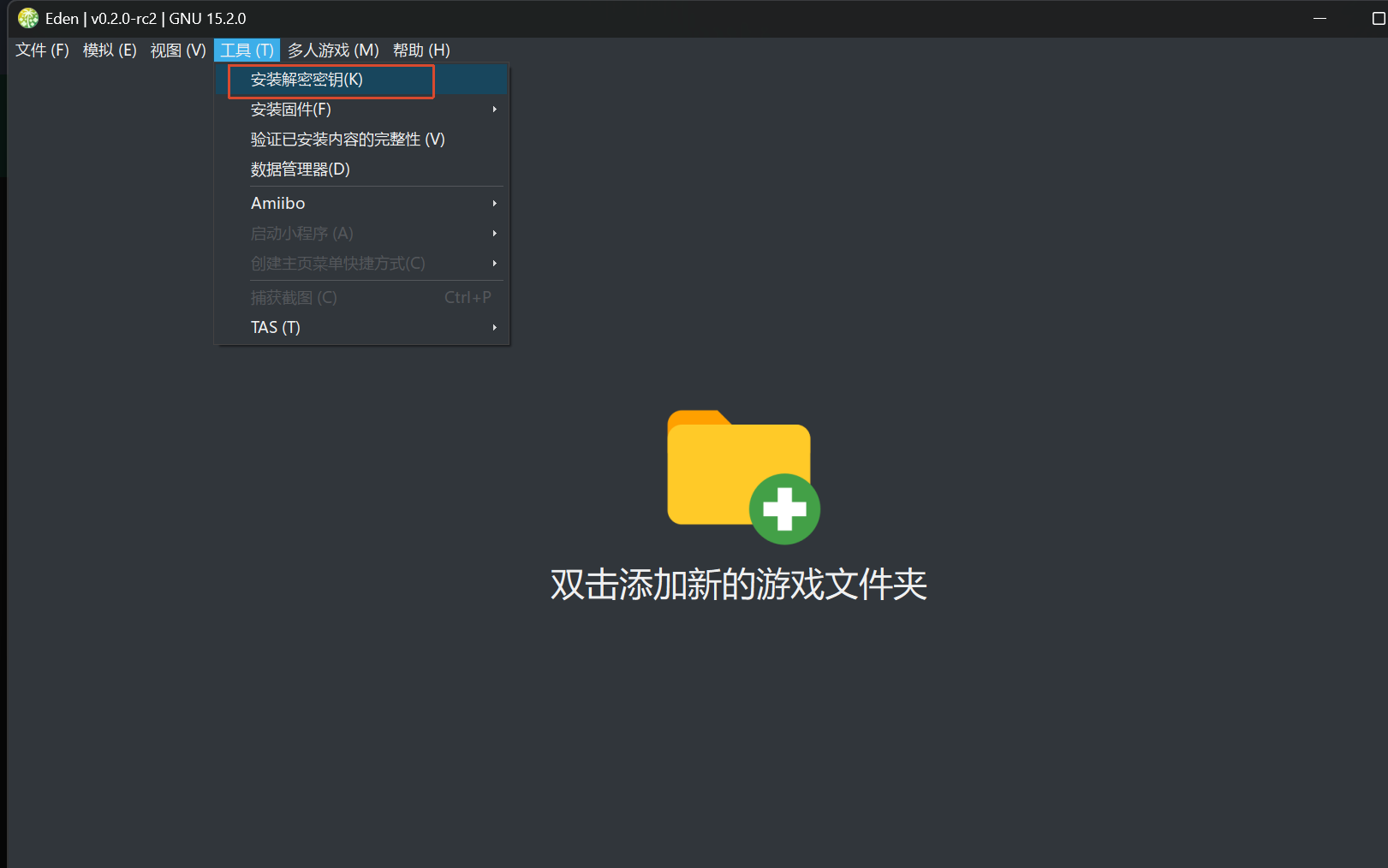1388x868 pixels.
Task: Choose the Amiibo menu entry
Action: pos(361,204)
